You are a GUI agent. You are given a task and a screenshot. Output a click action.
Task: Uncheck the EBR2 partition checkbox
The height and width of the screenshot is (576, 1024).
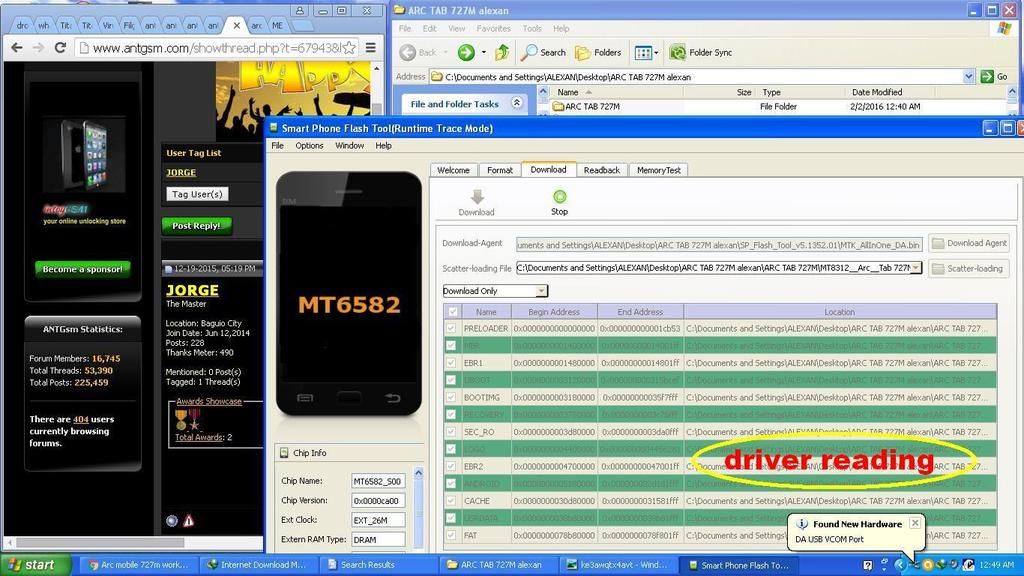(451, 466)
